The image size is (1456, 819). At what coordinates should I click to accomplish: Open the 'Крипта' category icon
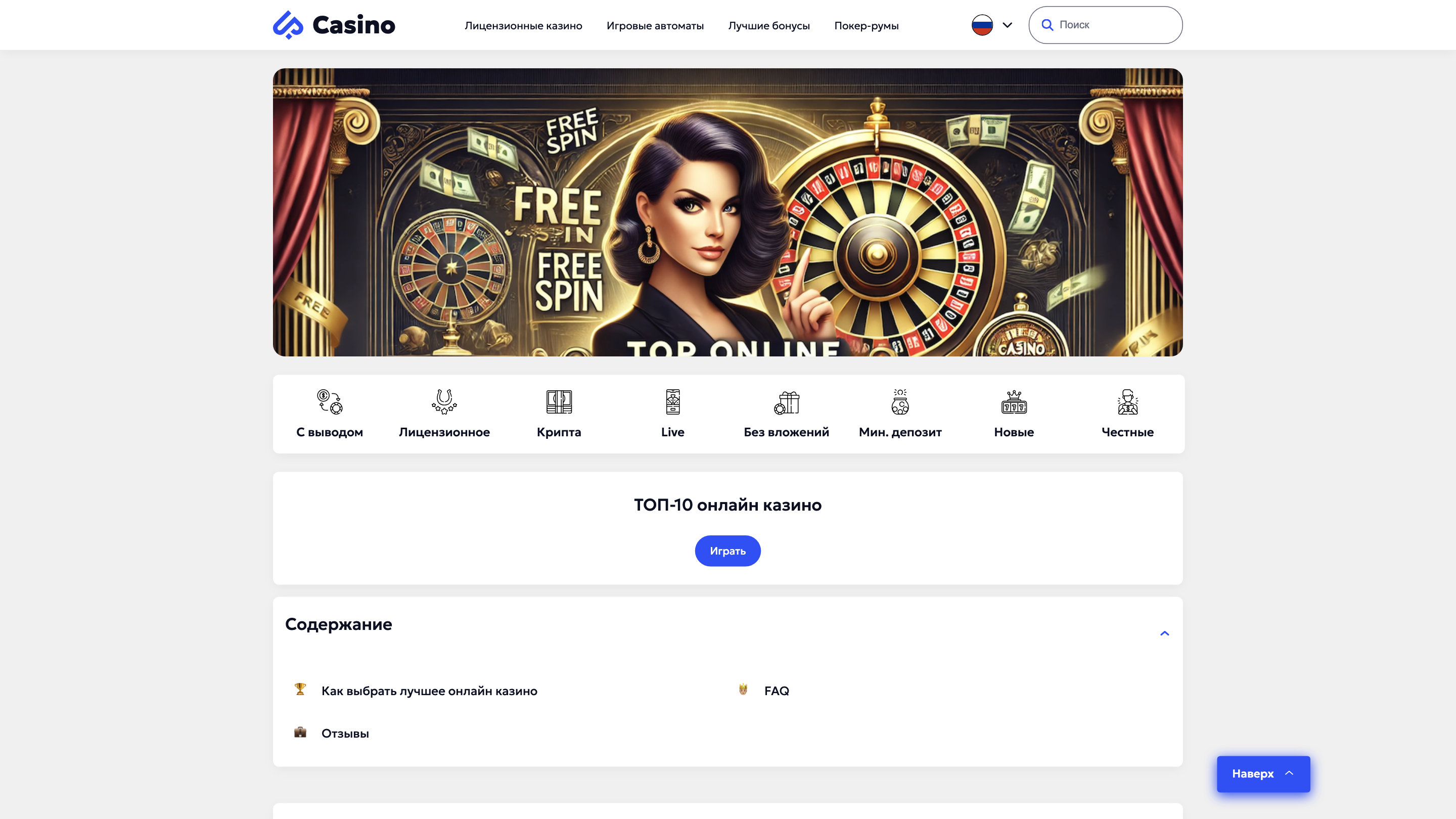click(559, 402)
